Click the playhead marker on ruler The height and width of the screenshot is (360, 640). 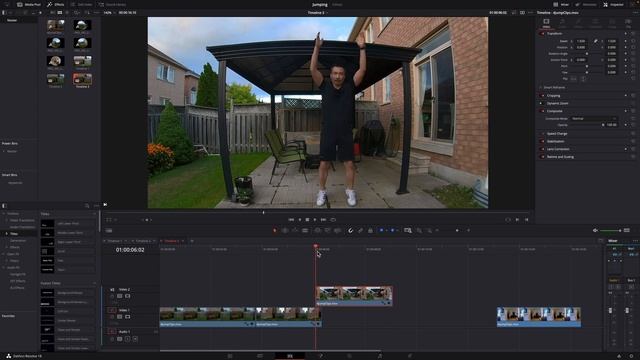(x=316, y=246)
